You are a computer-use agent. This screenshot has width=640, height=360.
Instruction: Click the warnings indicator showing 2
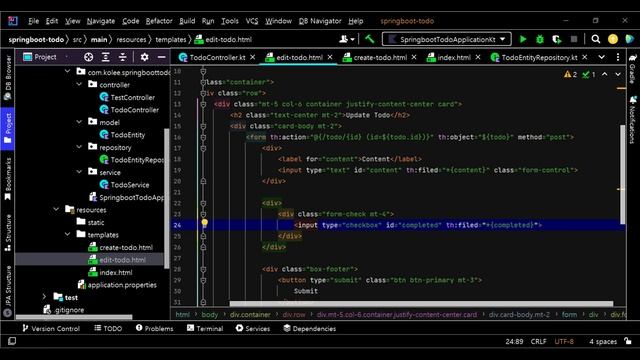pyautogui.click(x=571, y=74)
